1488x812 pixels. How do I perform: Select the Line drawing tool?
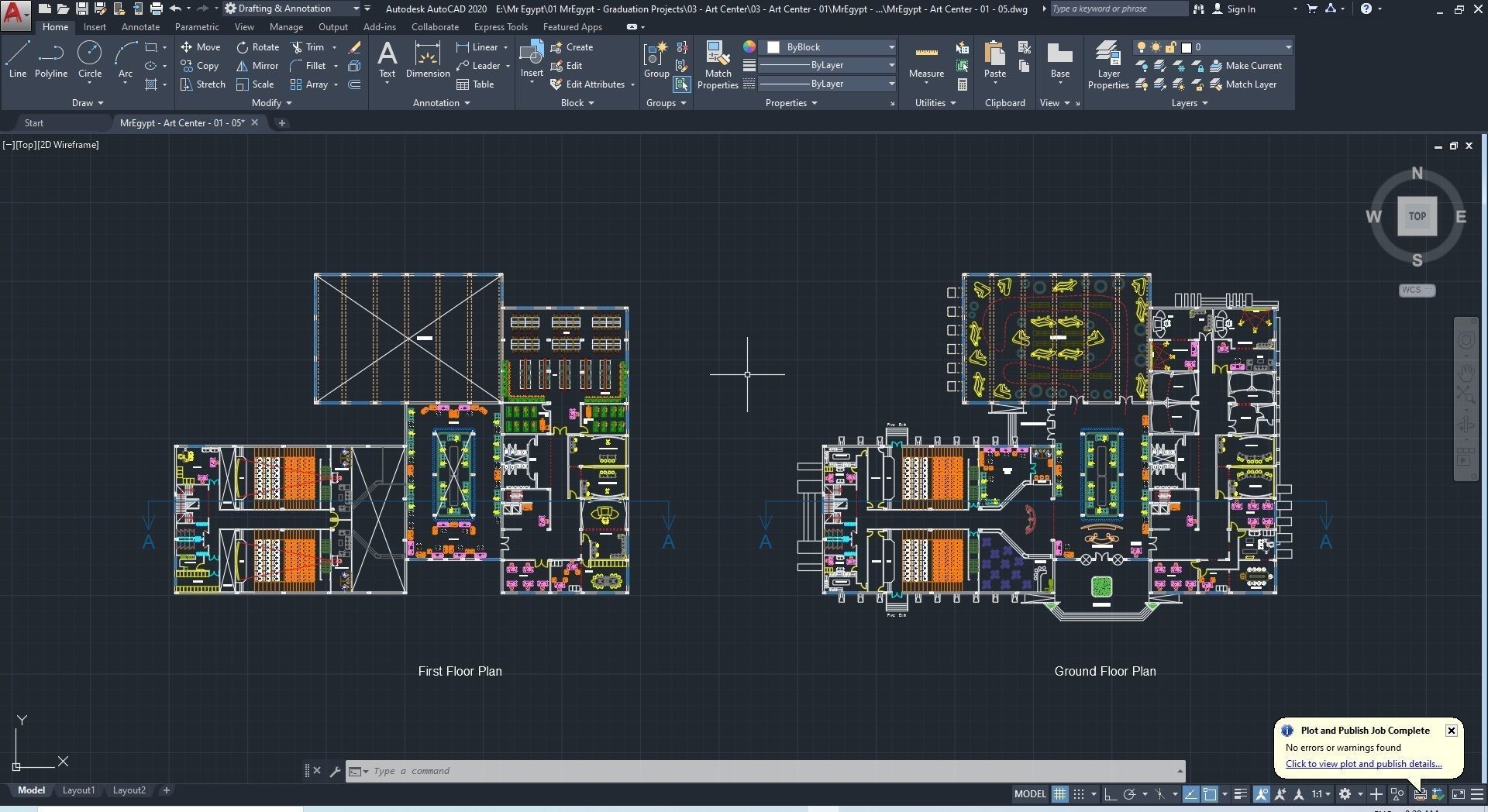pyautogui.click(x=18, y=60)
